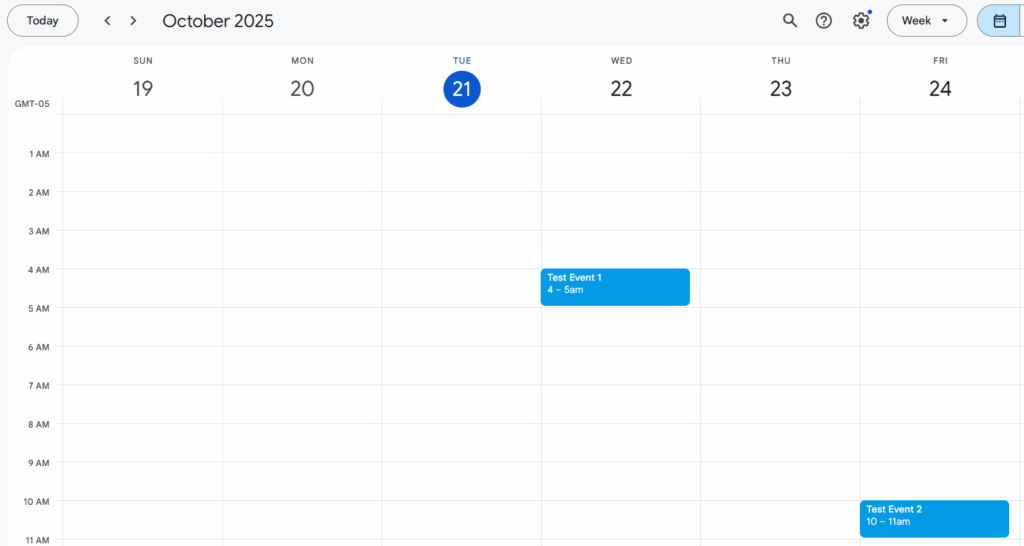The width and height of the screenshot is (1024, 546).
Task: Open the Support help icon
Action: pyautogui.click(x=824, y=21)
